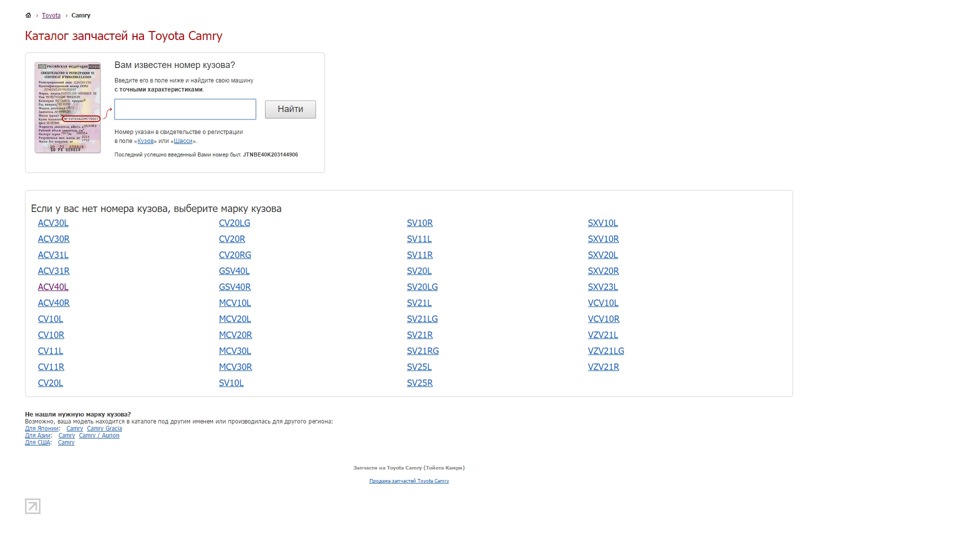Open the «Шасси» field link
The height and width of the screenshot is (540, 960).
[183, 141]
